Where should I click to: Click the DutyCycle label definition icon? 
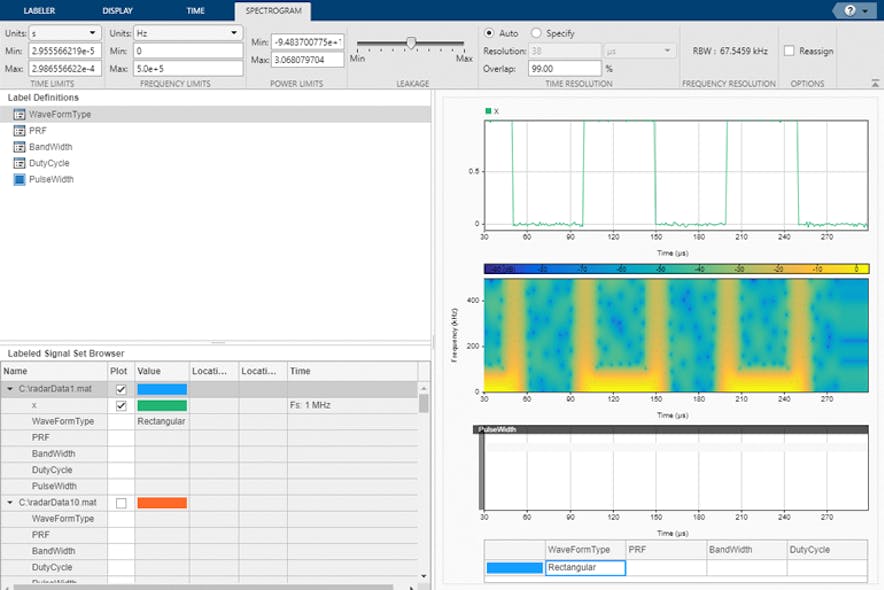point(19,163)
